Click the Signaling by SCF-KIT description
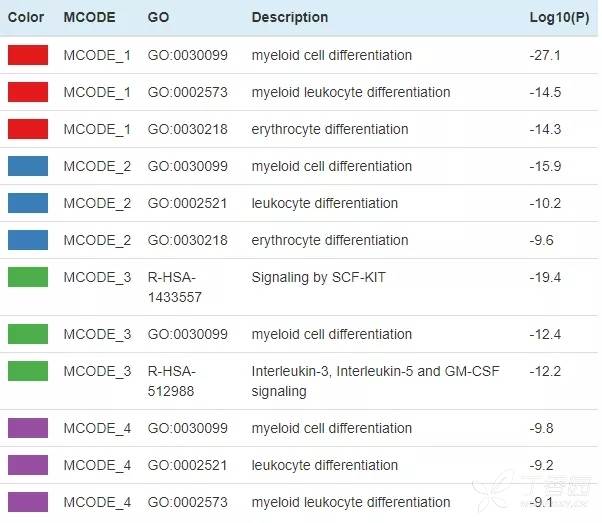 tap(318, 277)
